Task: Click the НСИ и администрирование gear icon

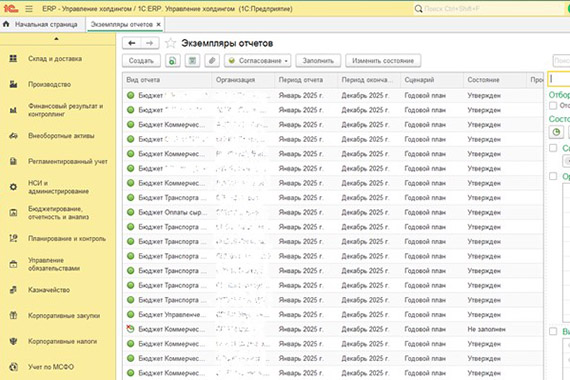Action: pos(13,187)
